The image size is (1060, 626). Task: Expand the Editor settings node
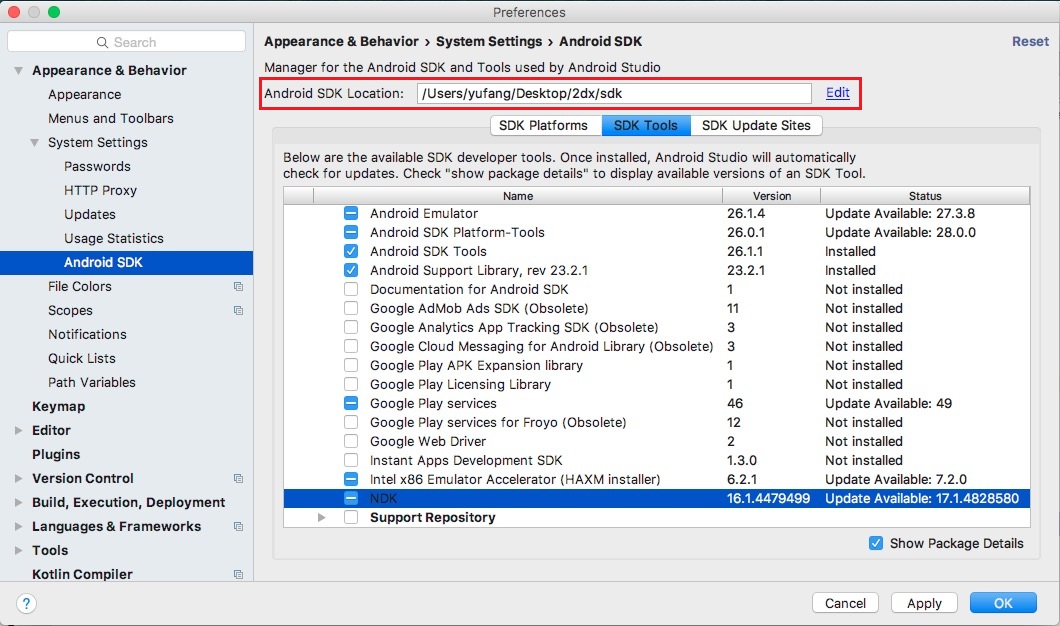pos(18,431)
